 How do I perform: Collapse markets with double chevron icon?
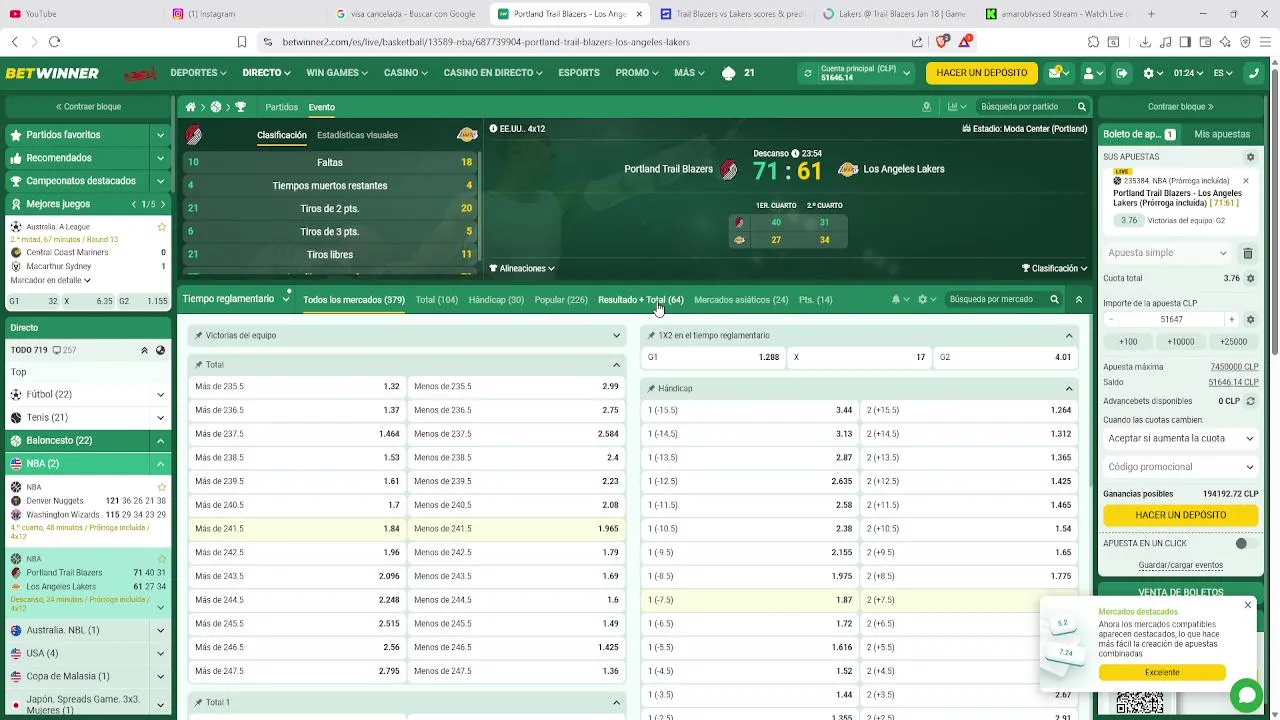(x=1078, y=299)
